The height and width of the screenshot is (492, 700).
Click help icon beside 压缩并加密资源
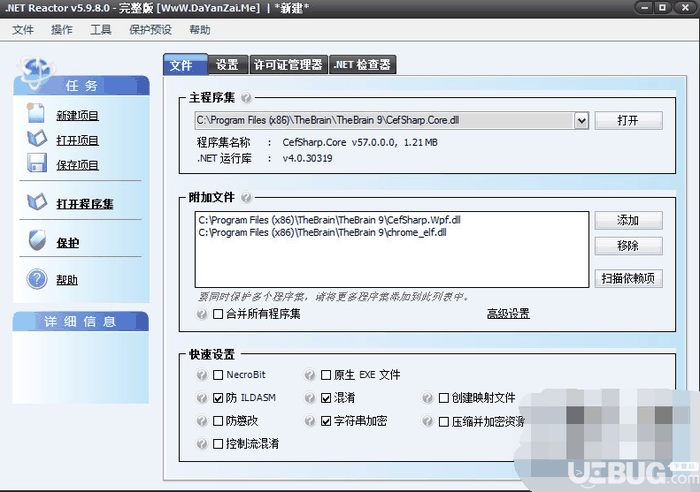click(428, 421)
